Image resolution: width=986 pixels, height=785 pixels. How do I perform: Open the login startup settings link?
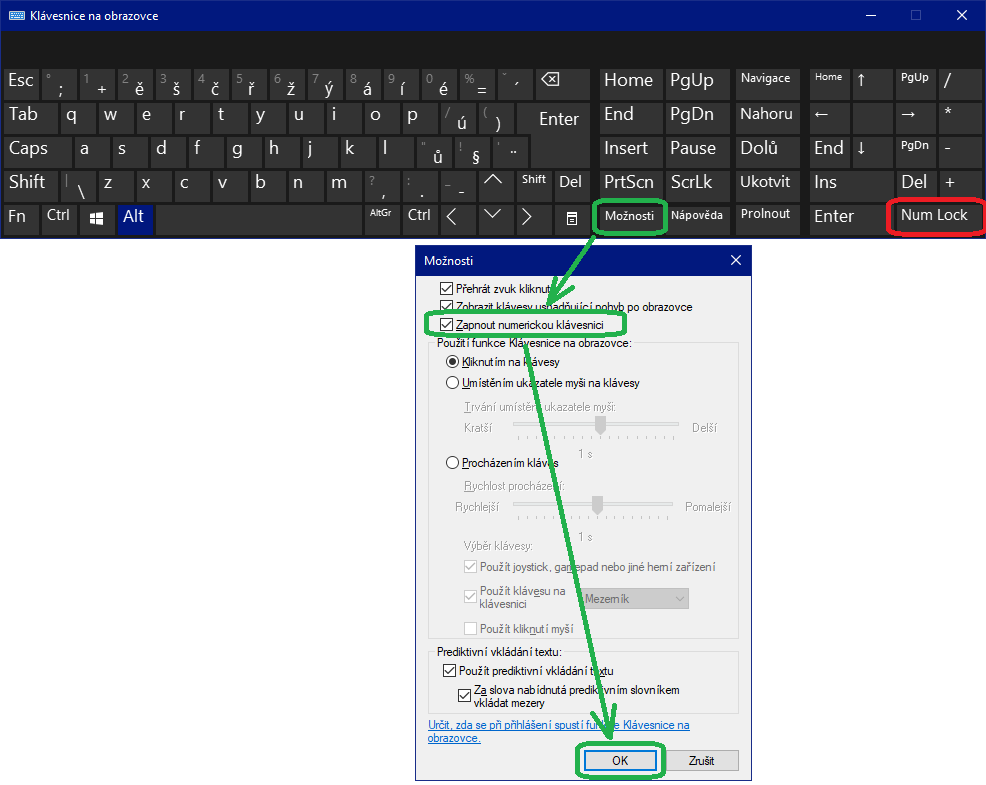(x=558, y=731)
